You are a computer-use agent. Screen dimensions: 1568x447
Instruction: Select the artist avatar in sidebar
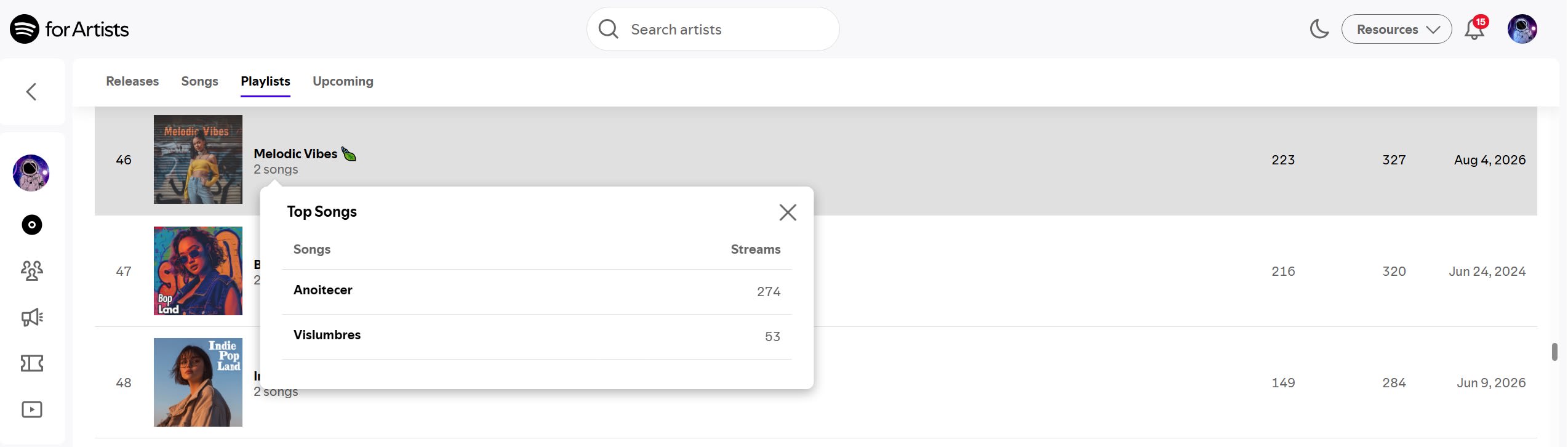coord(31,173)
